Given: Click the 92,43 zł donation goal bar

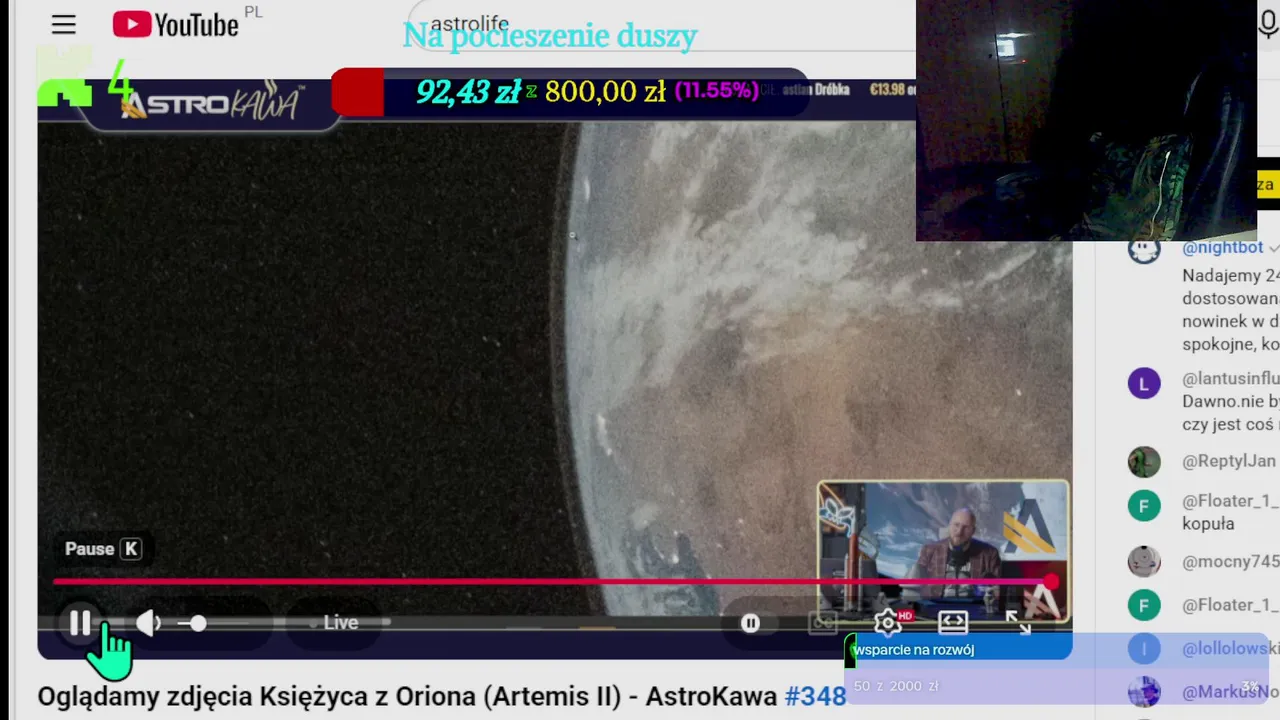Looking at the screenshot, I should (570, 92).
